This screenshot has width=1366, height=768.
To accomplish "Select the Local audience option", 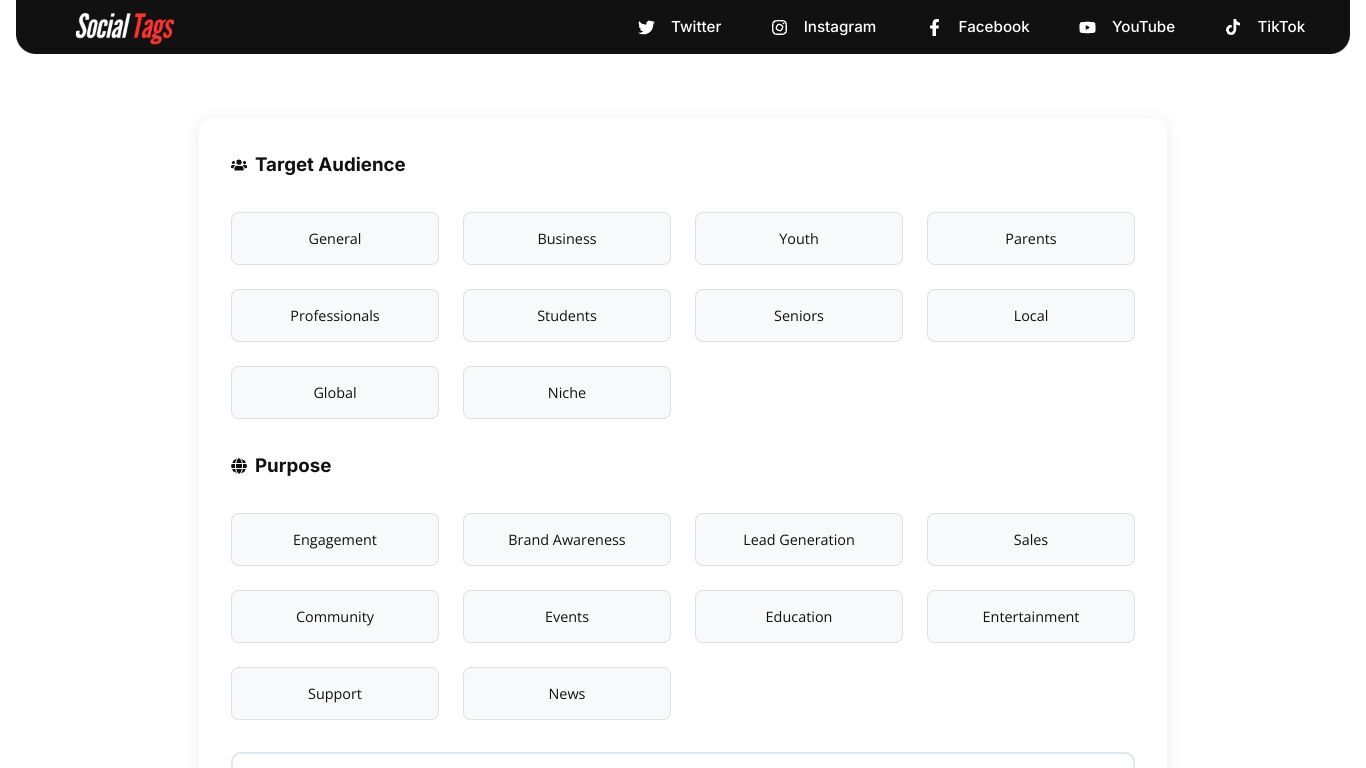I will tap(1031, 315).
